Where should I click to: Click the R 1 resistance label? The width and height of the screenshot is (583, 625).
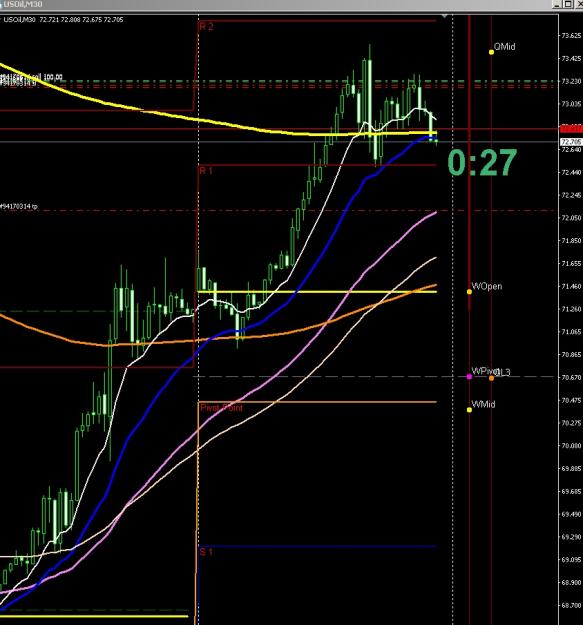point(206,171)
